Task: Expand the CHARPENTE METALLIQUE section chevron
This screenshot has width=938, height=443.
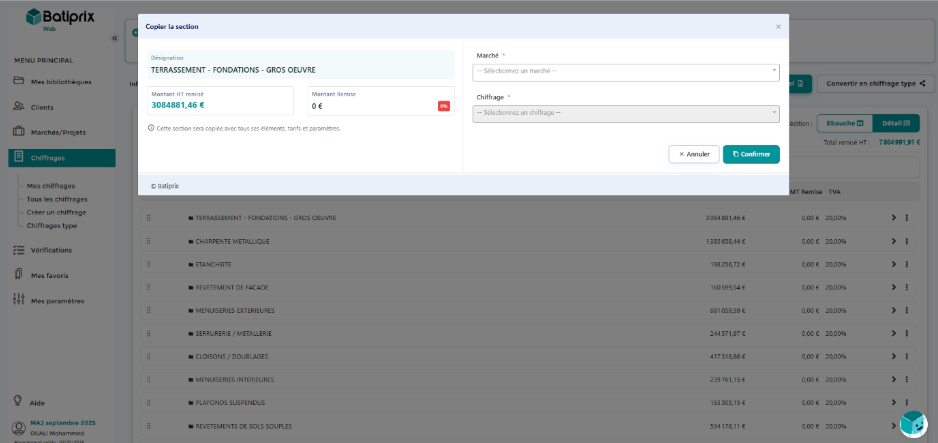Action: pyautogui.click(x=893, y=243)
